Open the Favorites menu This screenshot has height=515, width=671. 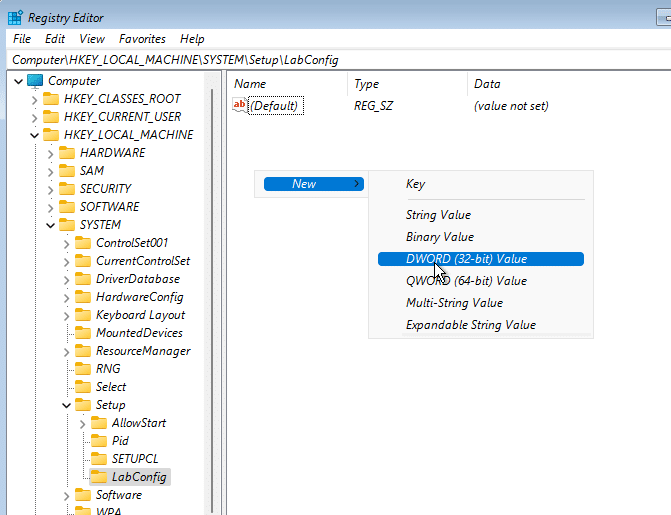142,39
